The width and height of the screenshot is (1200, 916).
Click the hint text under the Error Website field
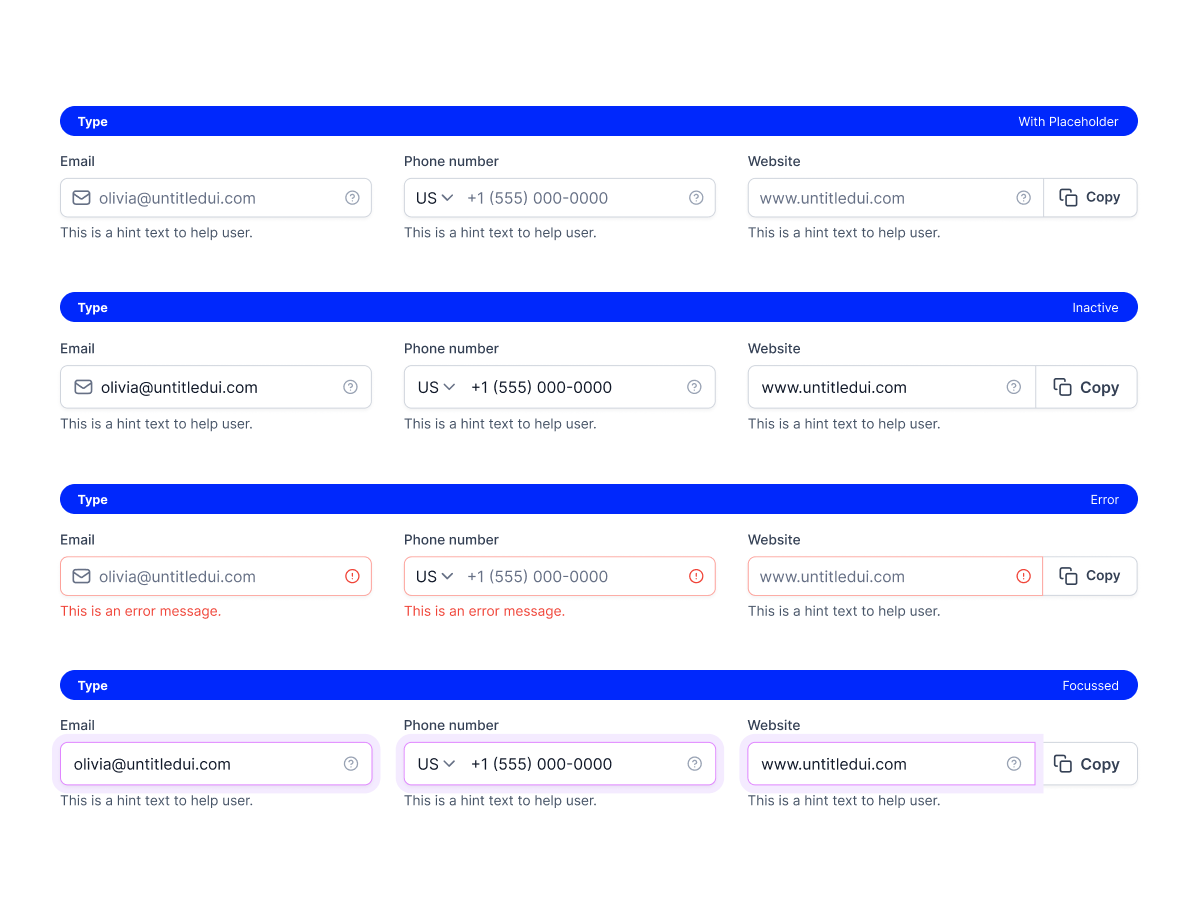(844, 611)
